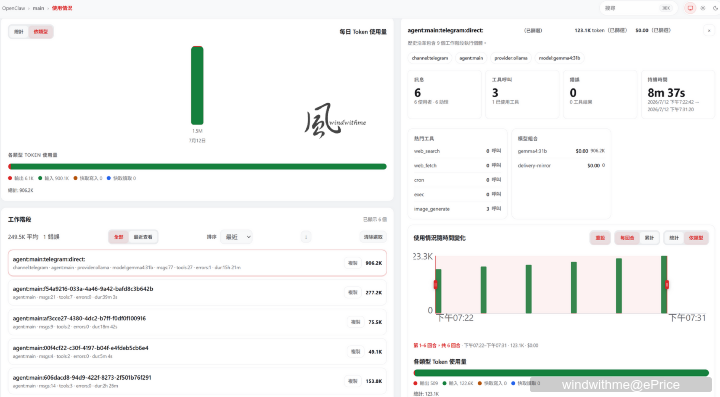The height and width of the screenshot is (397, 720).
Task: Select the exec tool row
Action: pyautogui.click(x=457, y=195)
